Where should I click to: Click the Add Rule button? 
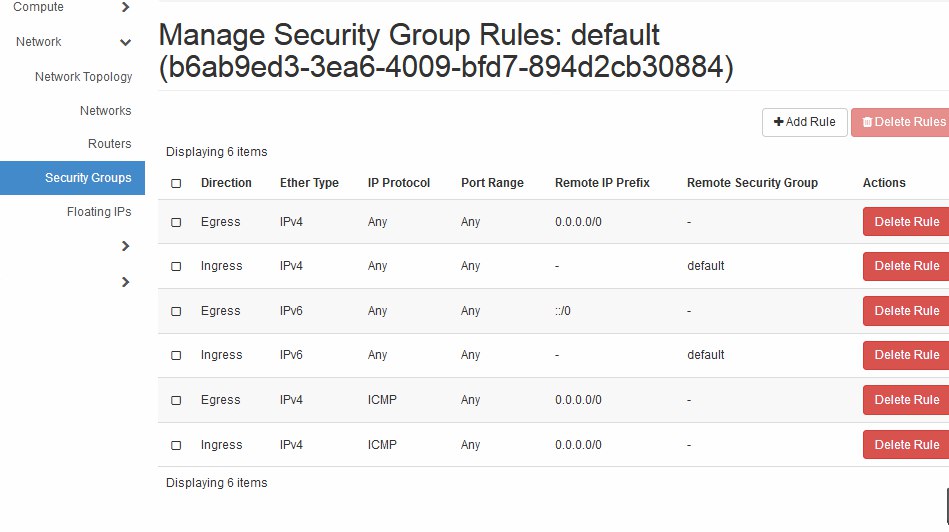[x=804, y=122]
